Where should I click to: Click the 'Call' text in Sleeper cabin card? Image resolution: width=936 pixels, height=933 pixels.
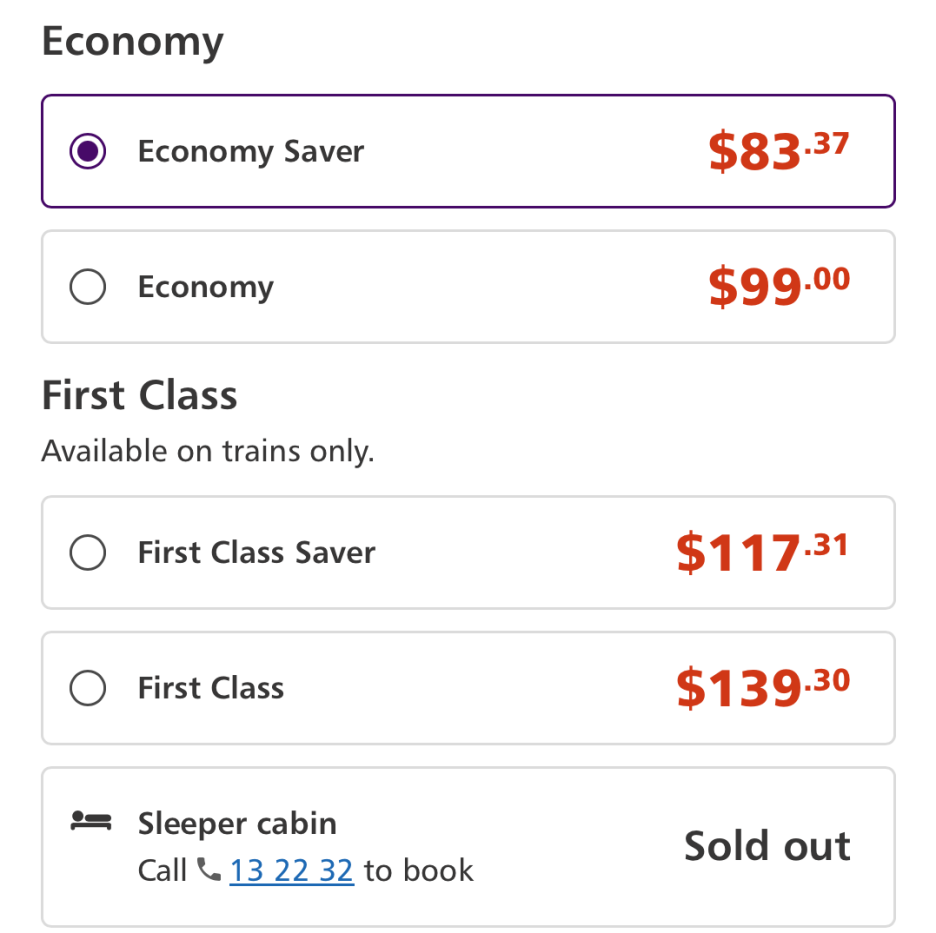tap(162, 870)
